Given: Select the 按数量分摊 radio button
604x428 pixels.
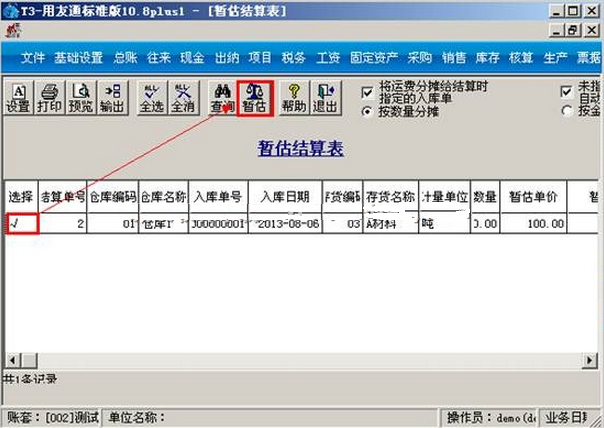Looking at the screenshot, I should tap(367, 111).
